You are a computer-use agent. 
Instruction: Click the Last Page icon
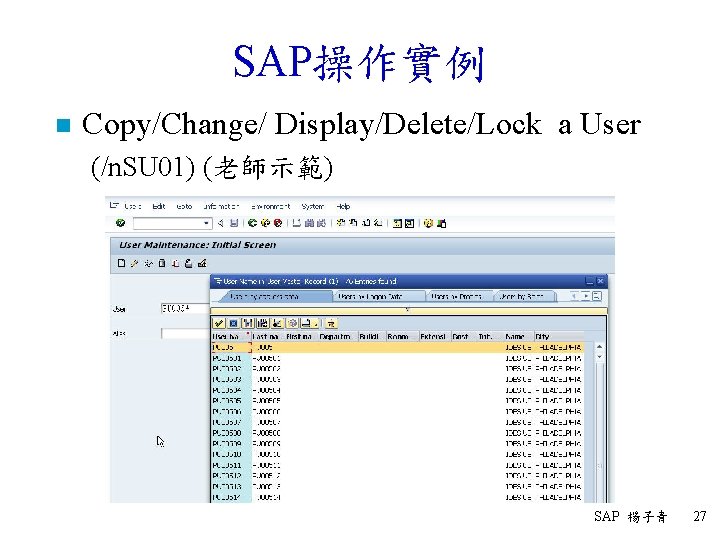(377, 223)
